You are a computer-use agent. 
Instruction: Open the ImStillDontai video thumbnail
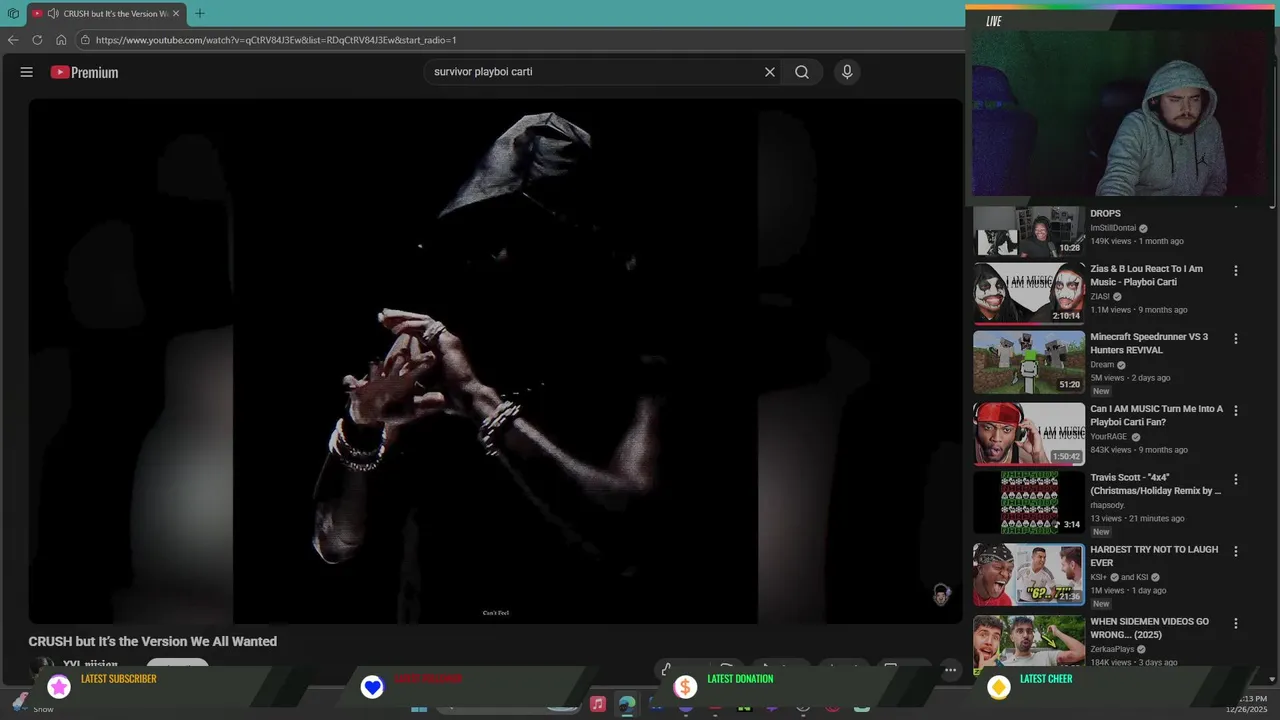1029,231
